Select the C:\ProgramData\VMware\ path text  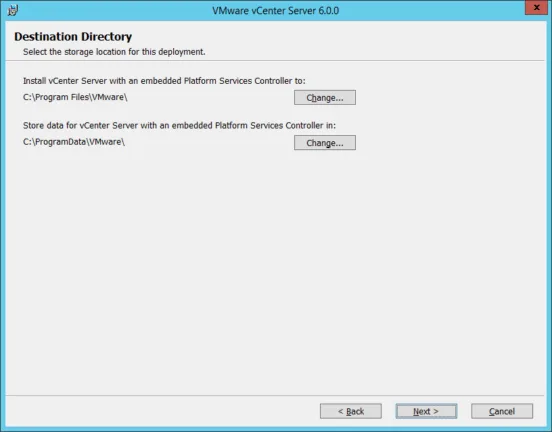pos(74,142)
